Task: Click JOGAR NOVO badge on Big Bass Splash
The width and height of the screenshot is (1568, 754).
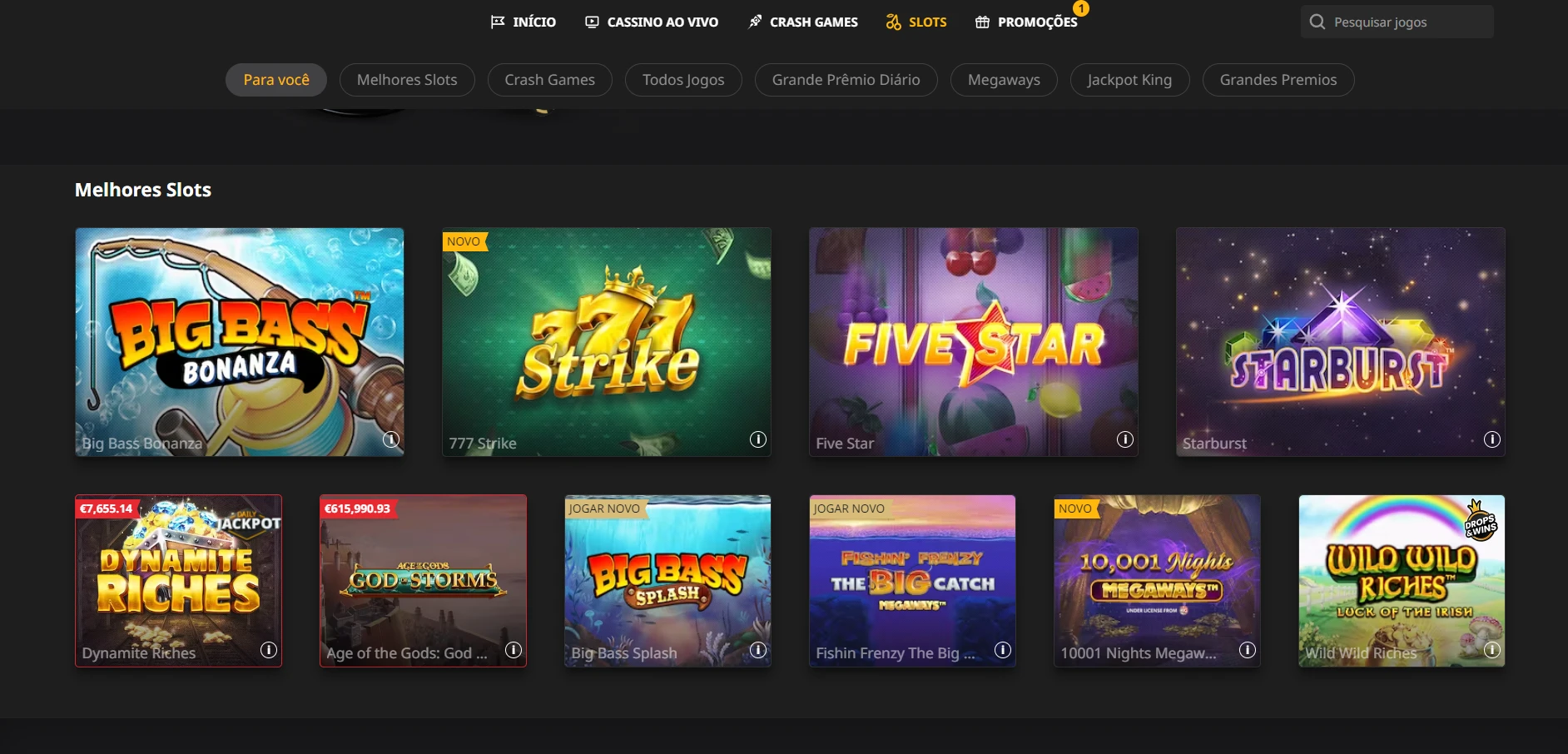Action: coord(605,508)
